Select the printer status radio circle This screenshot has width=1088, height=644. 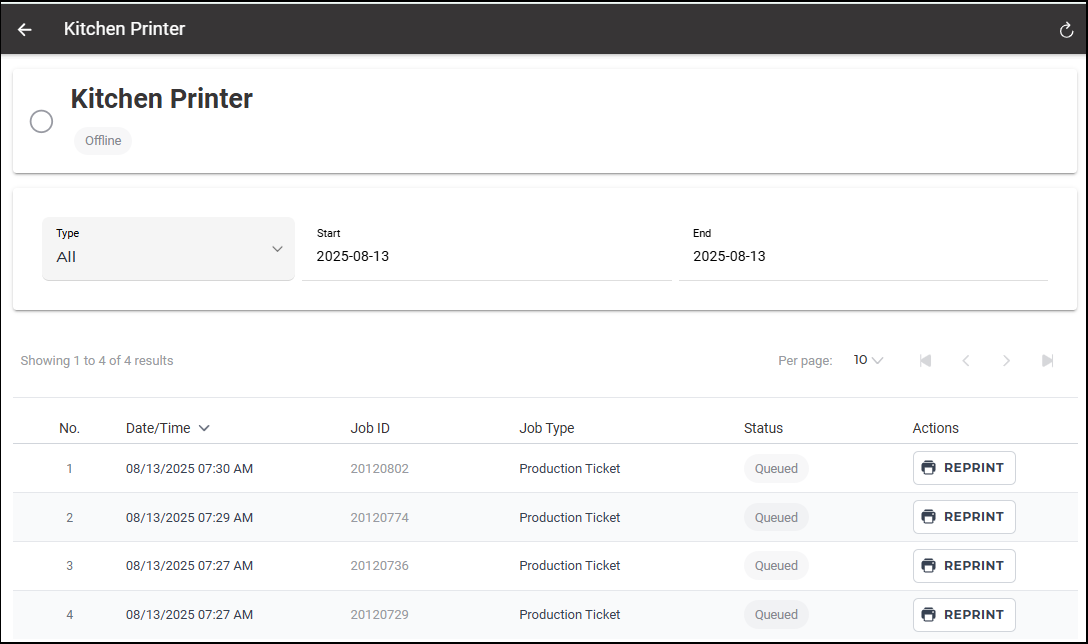click(x=41, y=121)
